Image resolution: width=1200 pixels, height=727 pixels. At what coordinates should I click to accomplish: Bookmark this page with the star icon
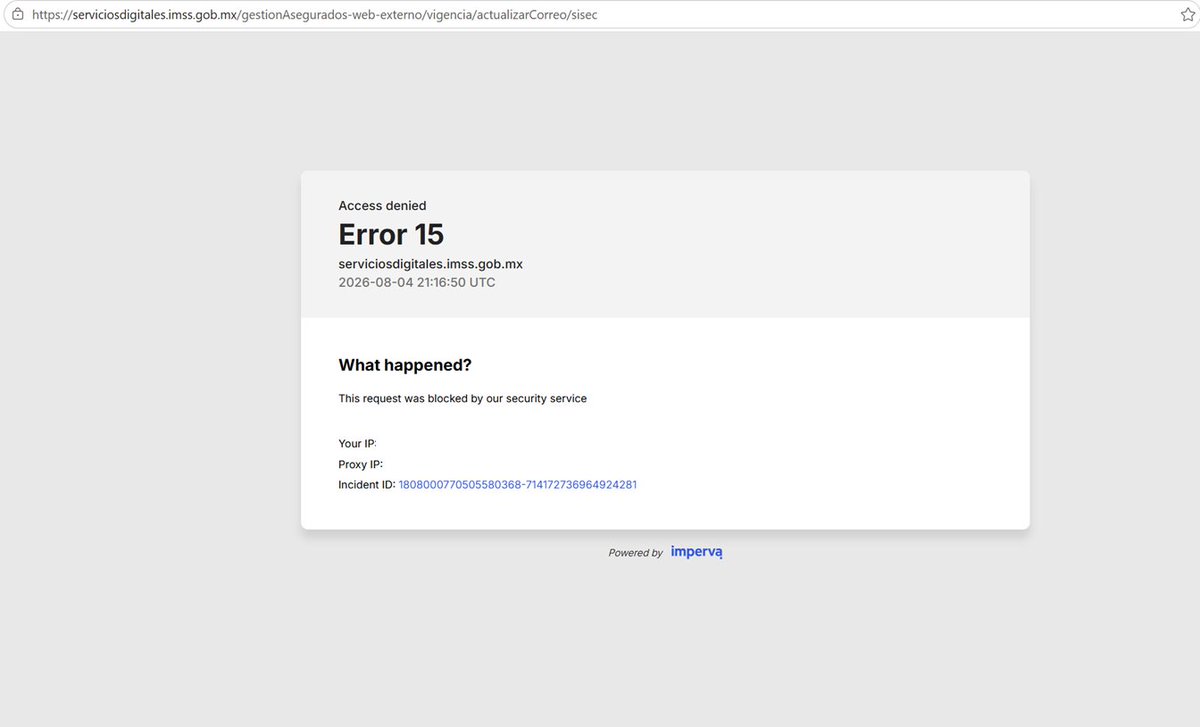tap(1187, 15)
